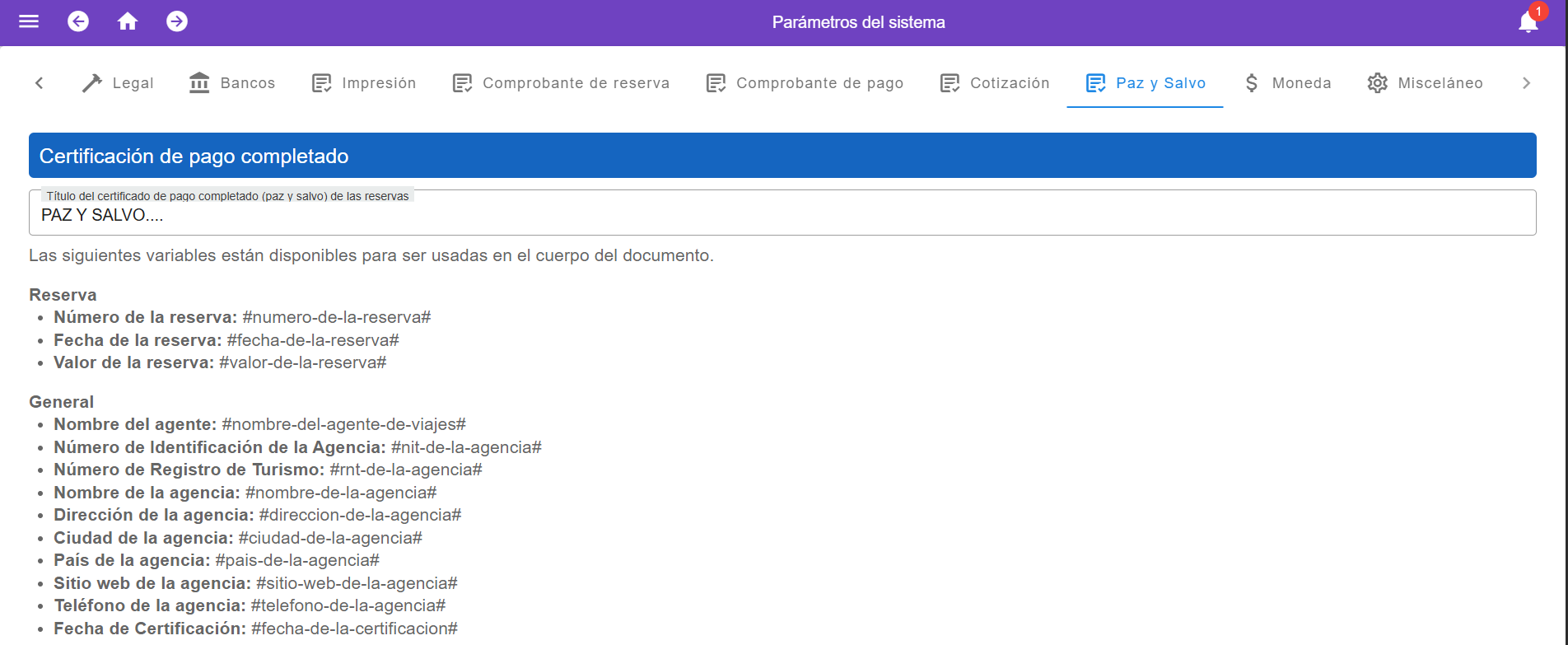The width and height of the screenshot is (1568, 645).
Task: Go to Comprobante de reserva tab
Action: click(561, 83)
